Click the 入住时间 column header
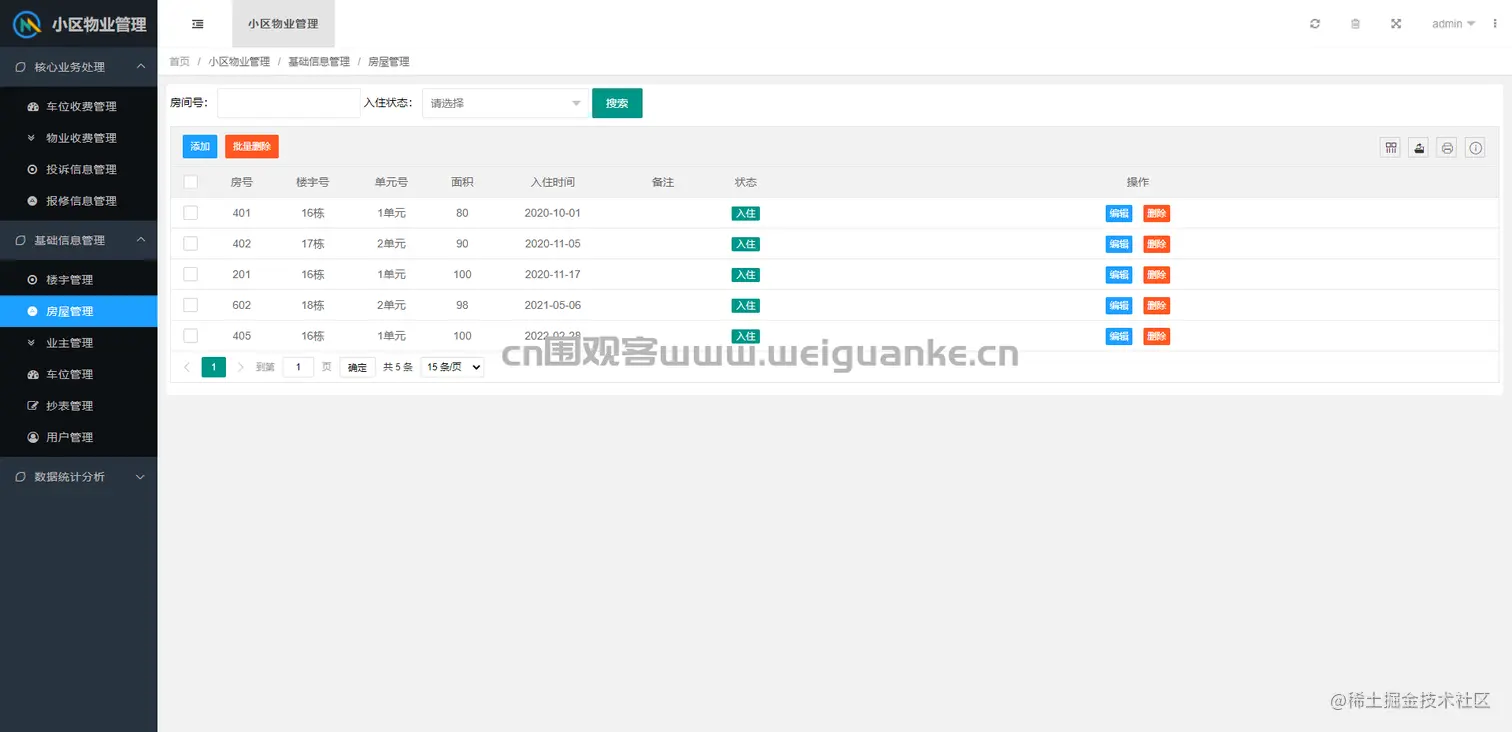Image resolution: width=1512 pixels, height=732 pixels. click(553, 182)
